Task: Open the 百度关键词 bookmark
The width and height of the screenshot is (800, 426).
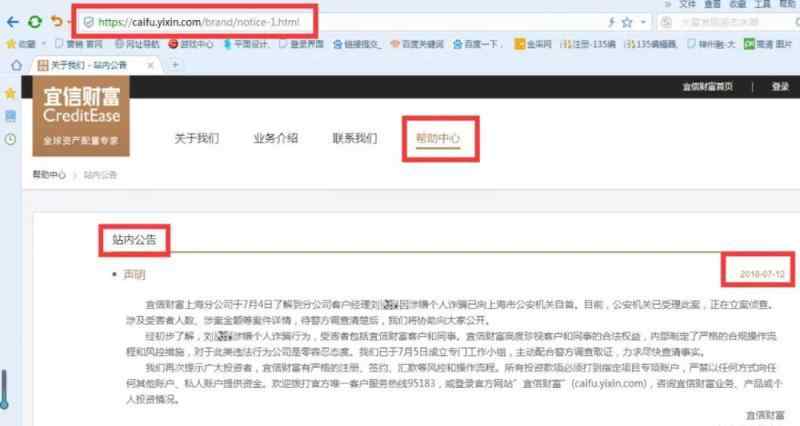Action: click(417, 44)
